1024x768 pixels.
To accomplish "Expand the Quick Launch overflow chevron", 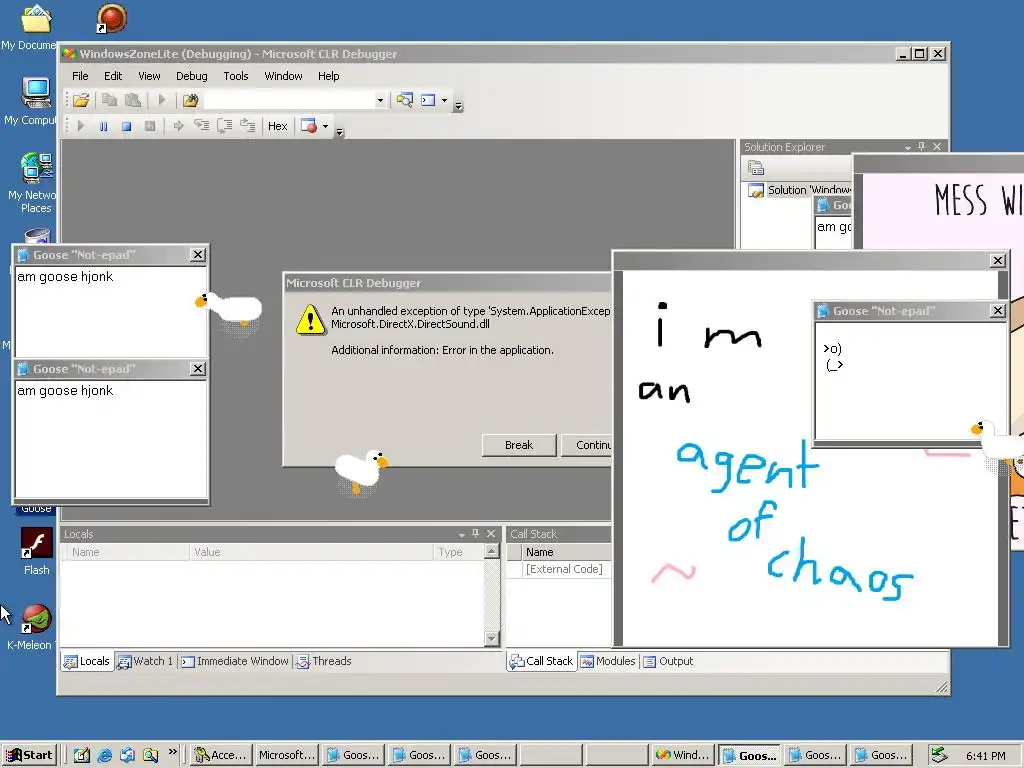I will [172, 752].
